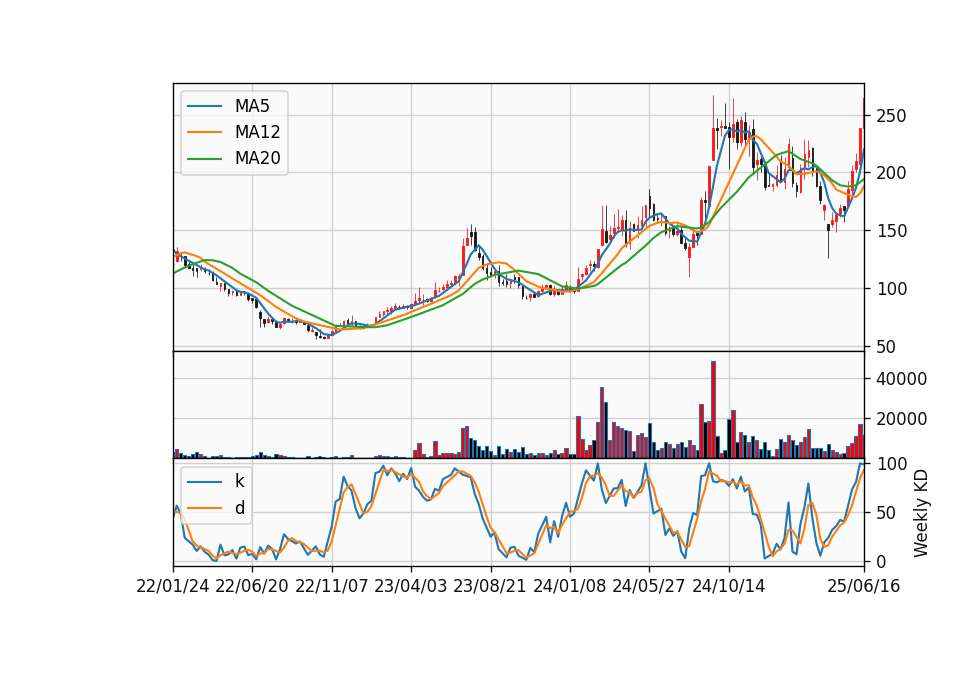Click the 23/04/03 date label
The width and height of the screenshot is (960, 690).
(411, 587)
